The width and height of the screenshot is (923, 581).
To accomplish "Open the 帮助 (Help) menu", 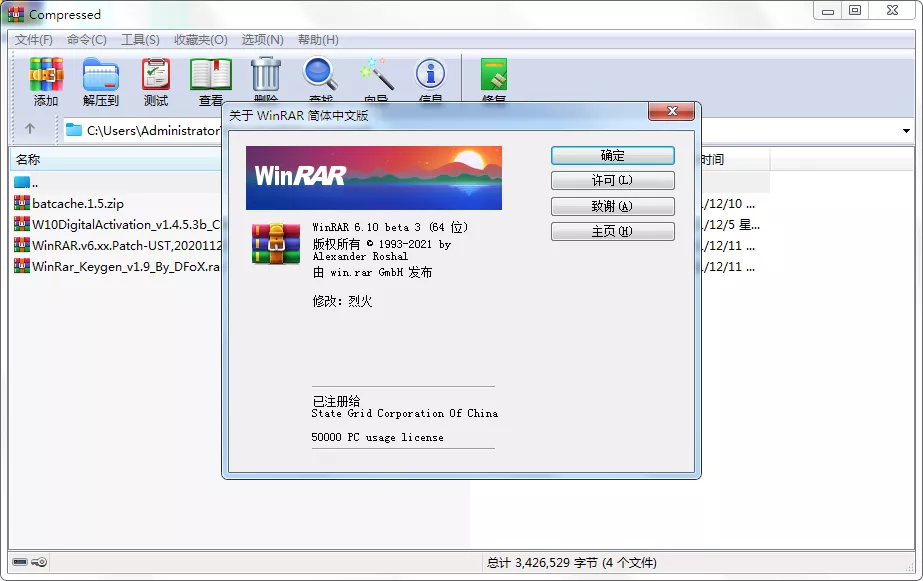I will [320, 40].
